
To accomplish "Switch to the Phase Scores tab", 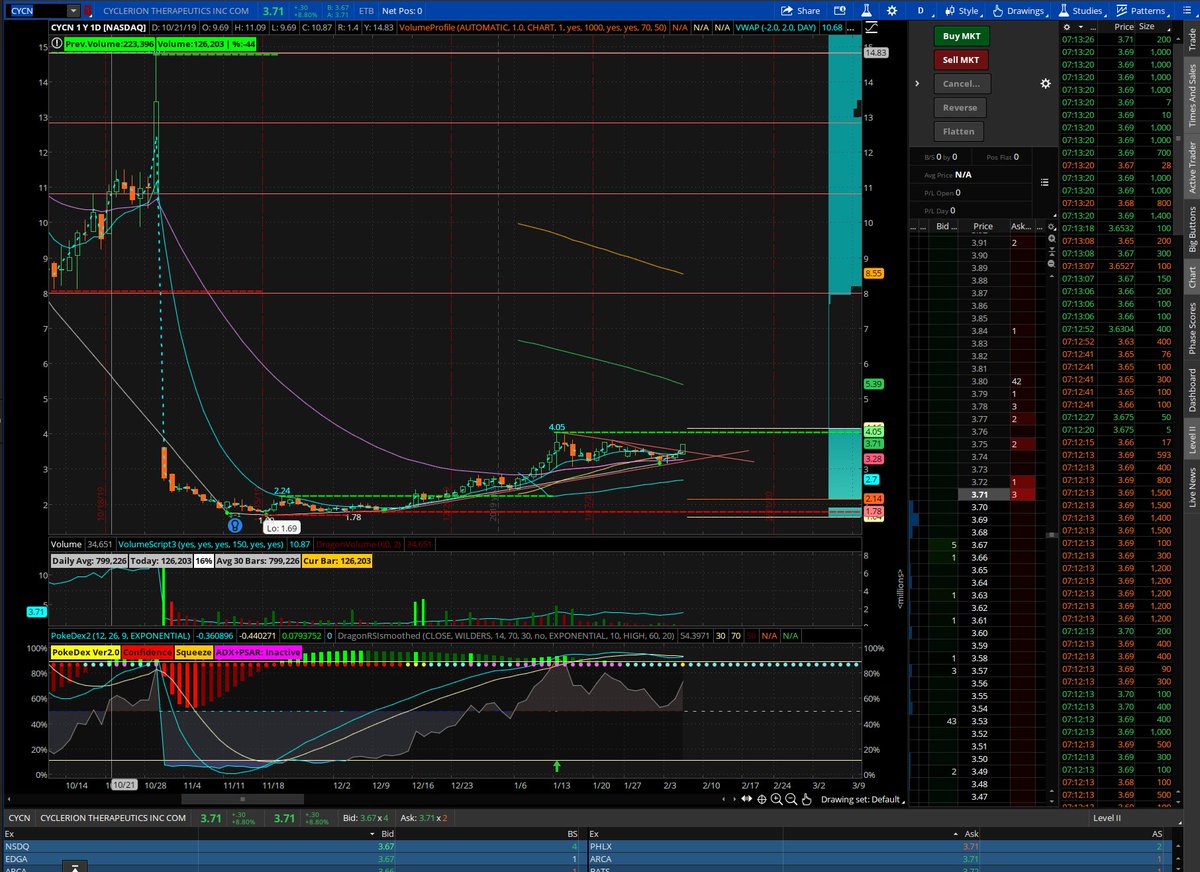I will (x=1191, y=328).
